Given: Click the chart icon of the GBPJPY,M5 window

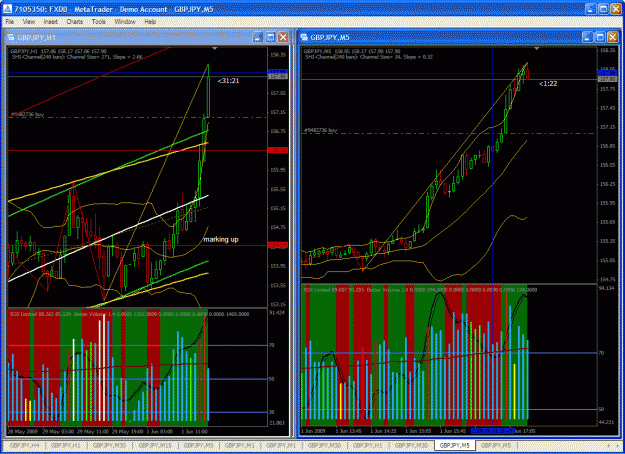Looking at the screenshot, I should [304, 38].
